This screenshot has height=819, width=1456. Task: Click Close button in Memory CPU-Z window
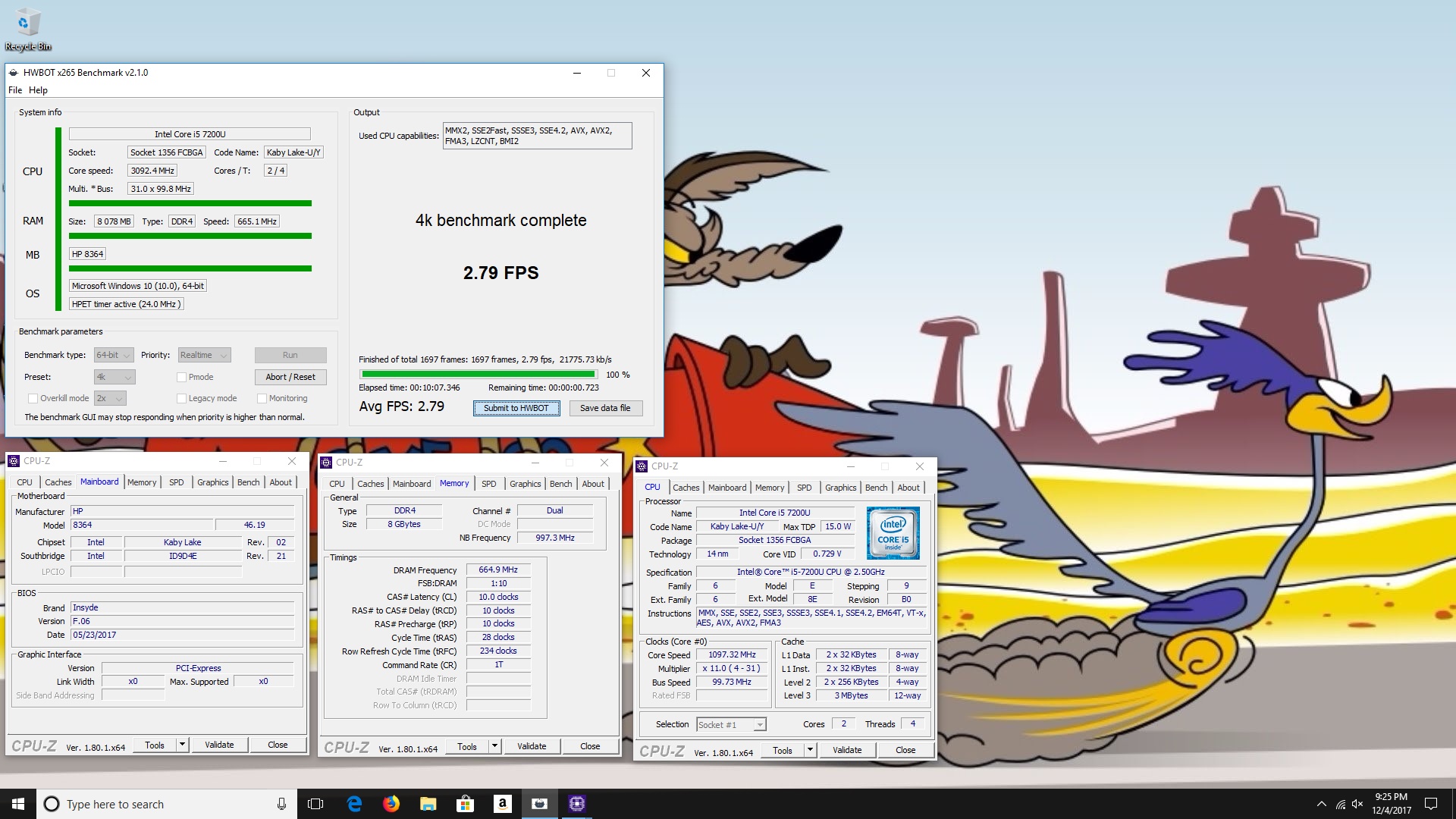[x=590, y=746]
